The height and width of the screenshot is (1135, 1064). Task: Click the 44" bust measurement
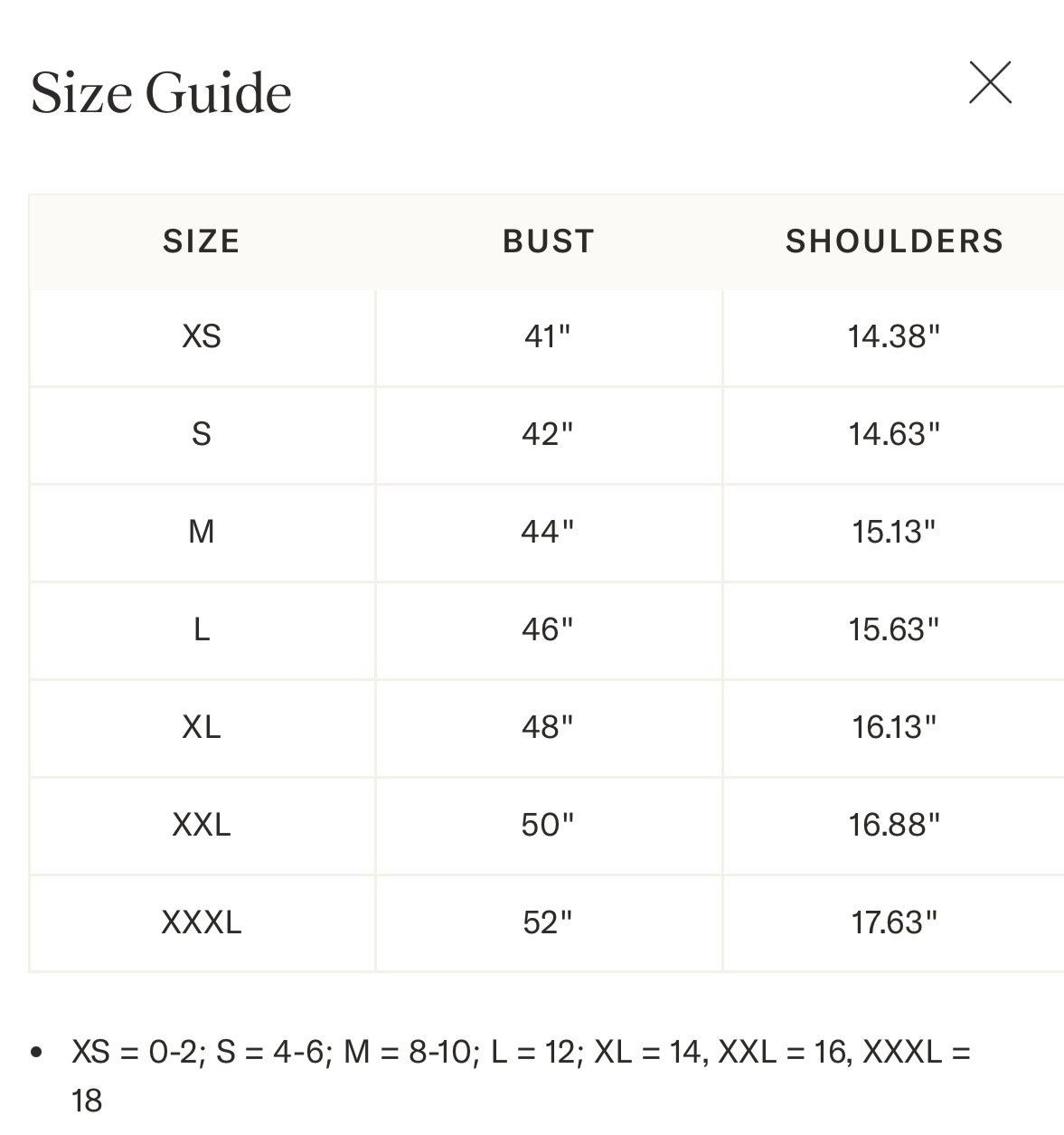click(x=548, y=532)
